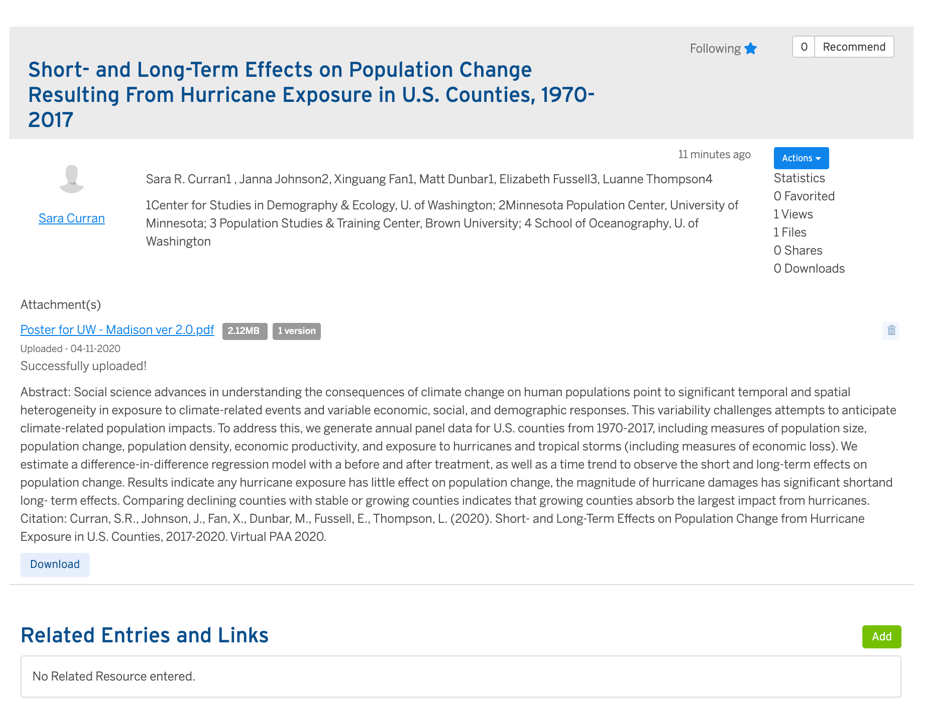Toggle the Following status text
The image size is (931, 722).
tap(714, 48)
